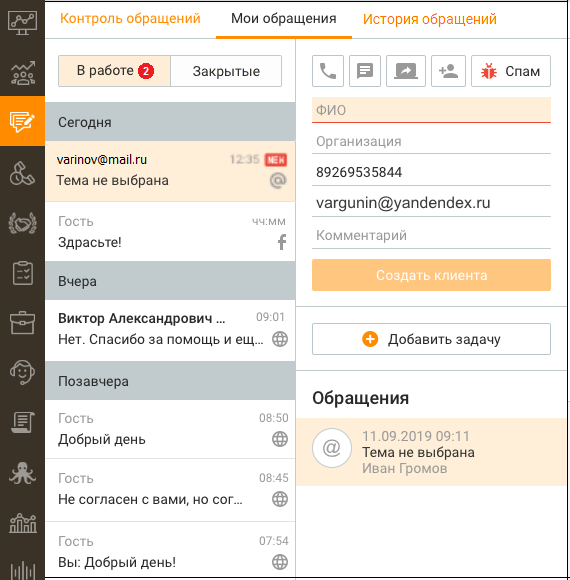Open the clipboard checklist sidebar icon
This screenshot has height=580, width=570.
[22, 273]
